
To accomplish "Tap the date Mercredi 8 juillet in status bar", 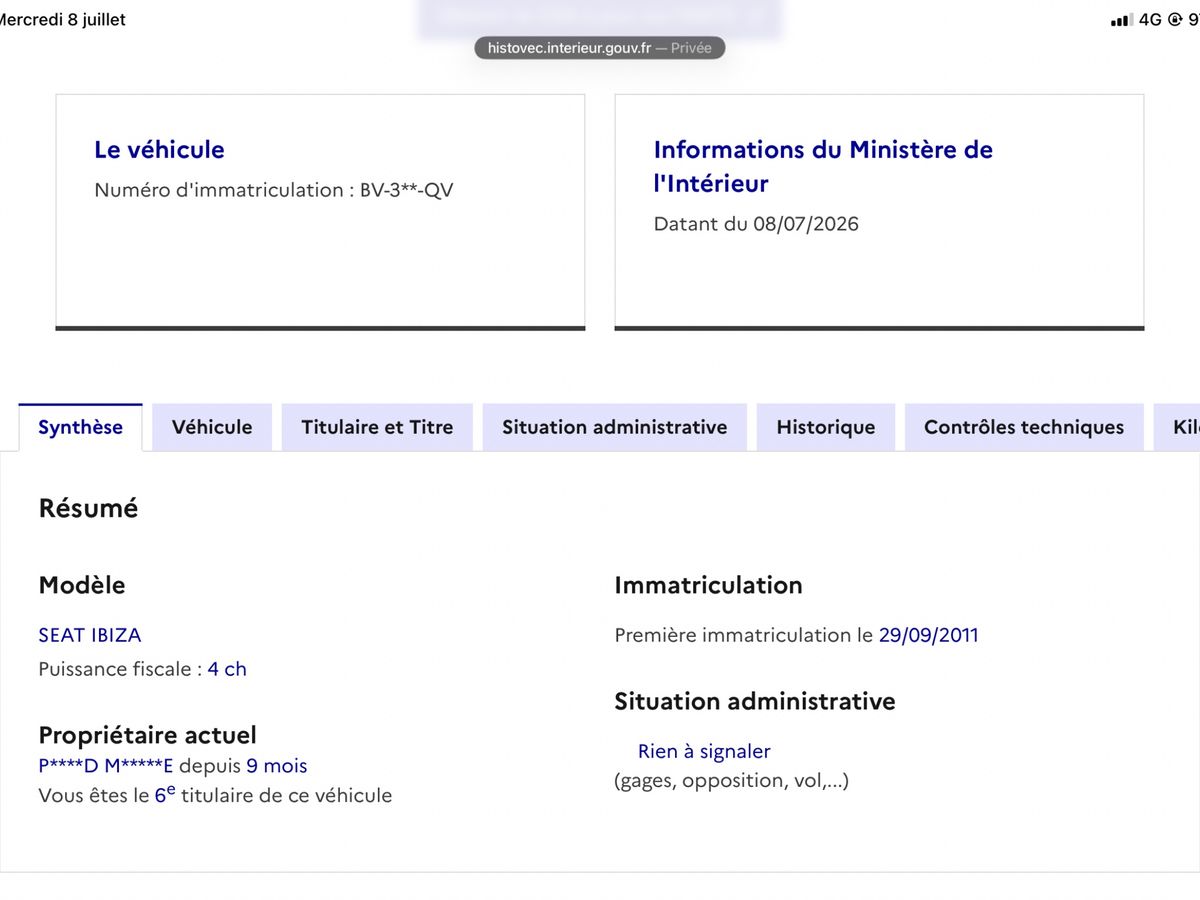I will [x=63, y=19].
